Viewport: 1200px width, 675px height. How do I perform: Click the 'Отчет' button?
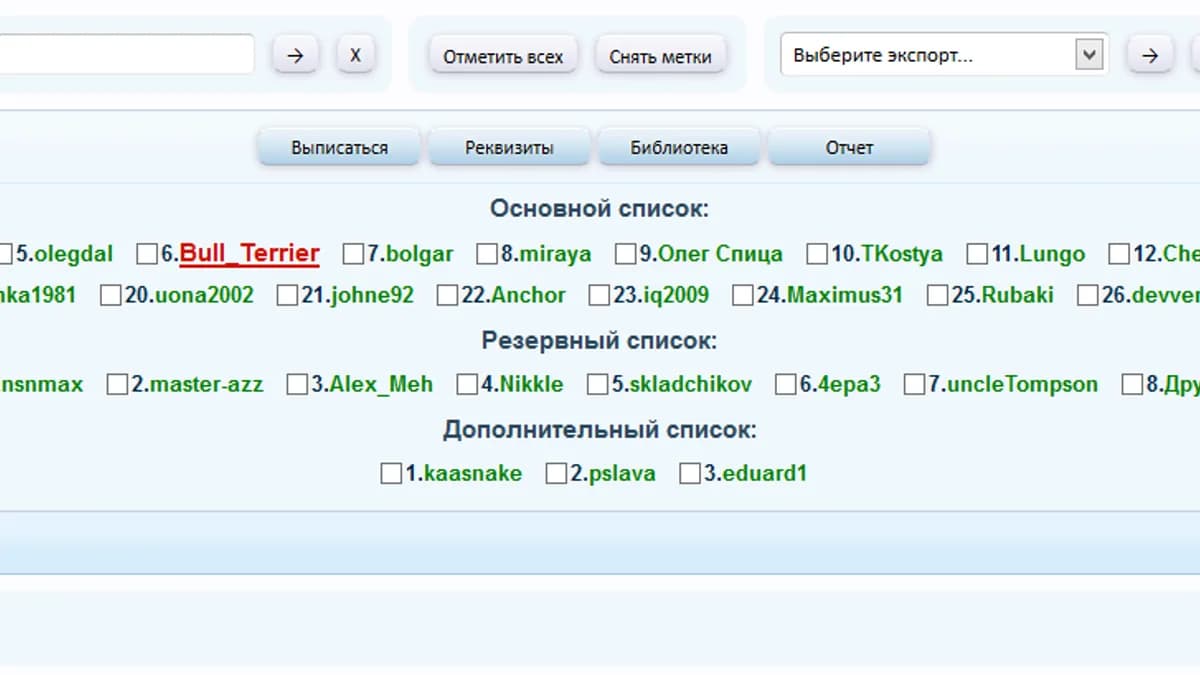[x=849, y=148]
